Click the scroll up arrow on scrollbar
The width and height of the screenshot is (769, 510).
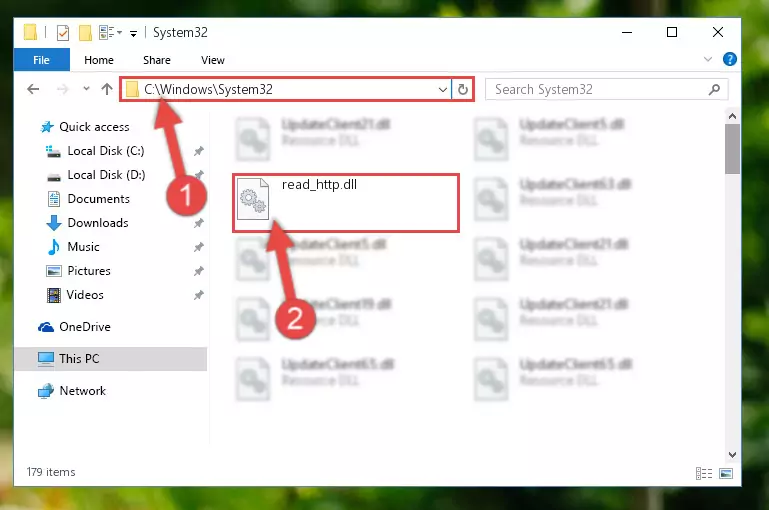pyautogui.click(x=732, y=116)
